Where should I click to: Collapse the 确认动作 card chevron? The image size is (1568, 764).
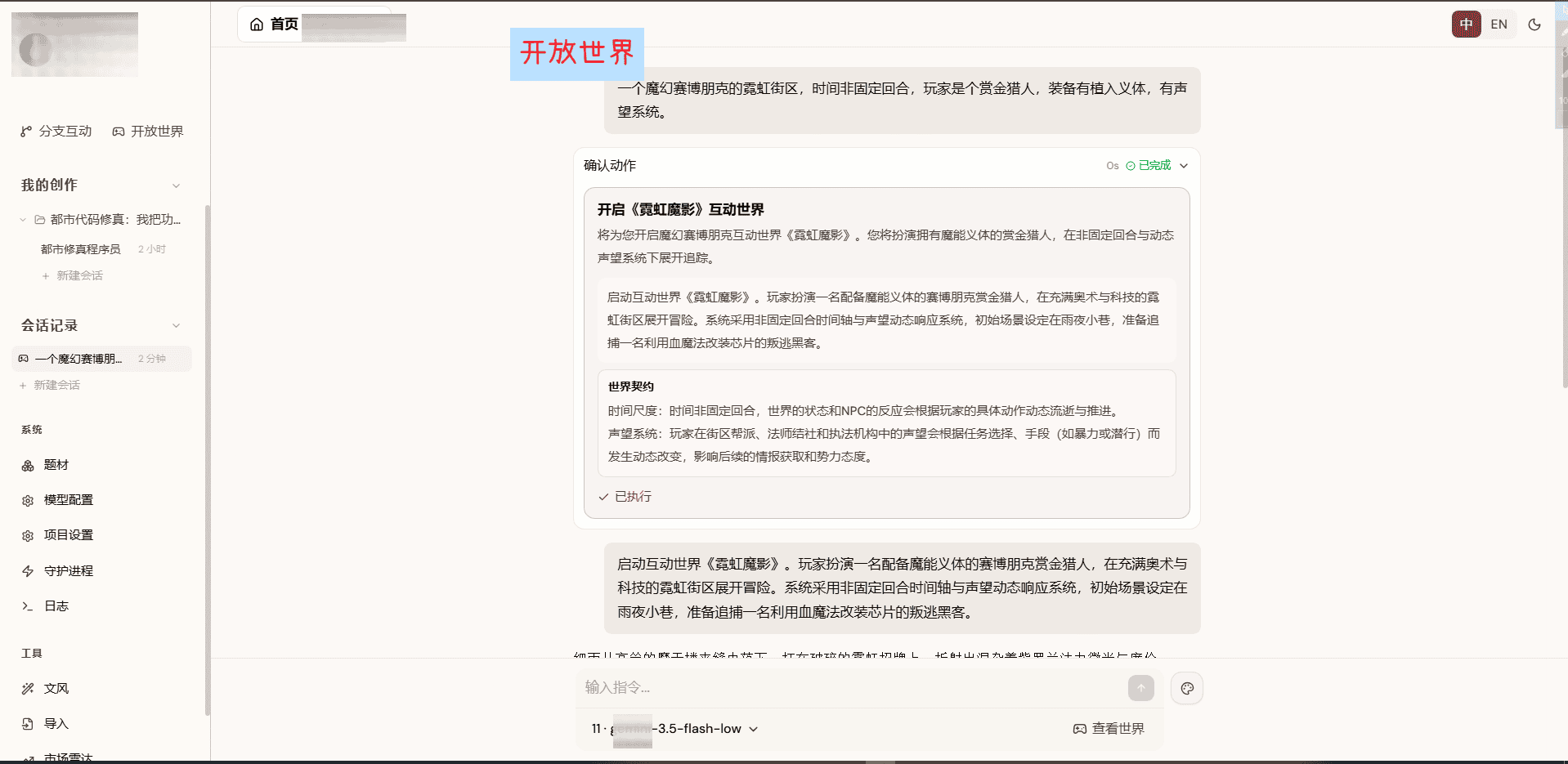click(x=1184, y=166)
